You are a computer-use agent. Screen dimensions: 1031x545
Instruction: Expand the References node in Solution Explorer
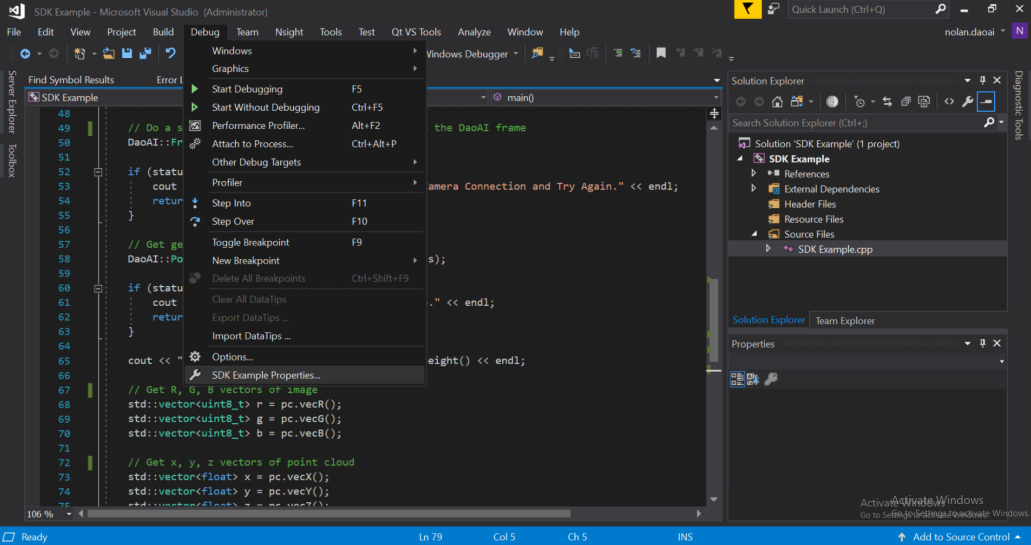754,174
